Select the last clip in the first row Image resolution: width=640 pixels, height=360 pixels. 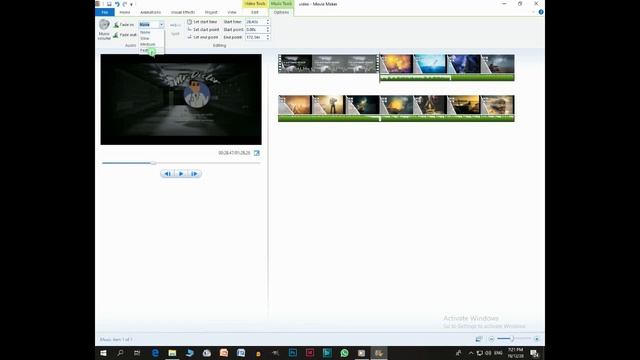point(498,64)
